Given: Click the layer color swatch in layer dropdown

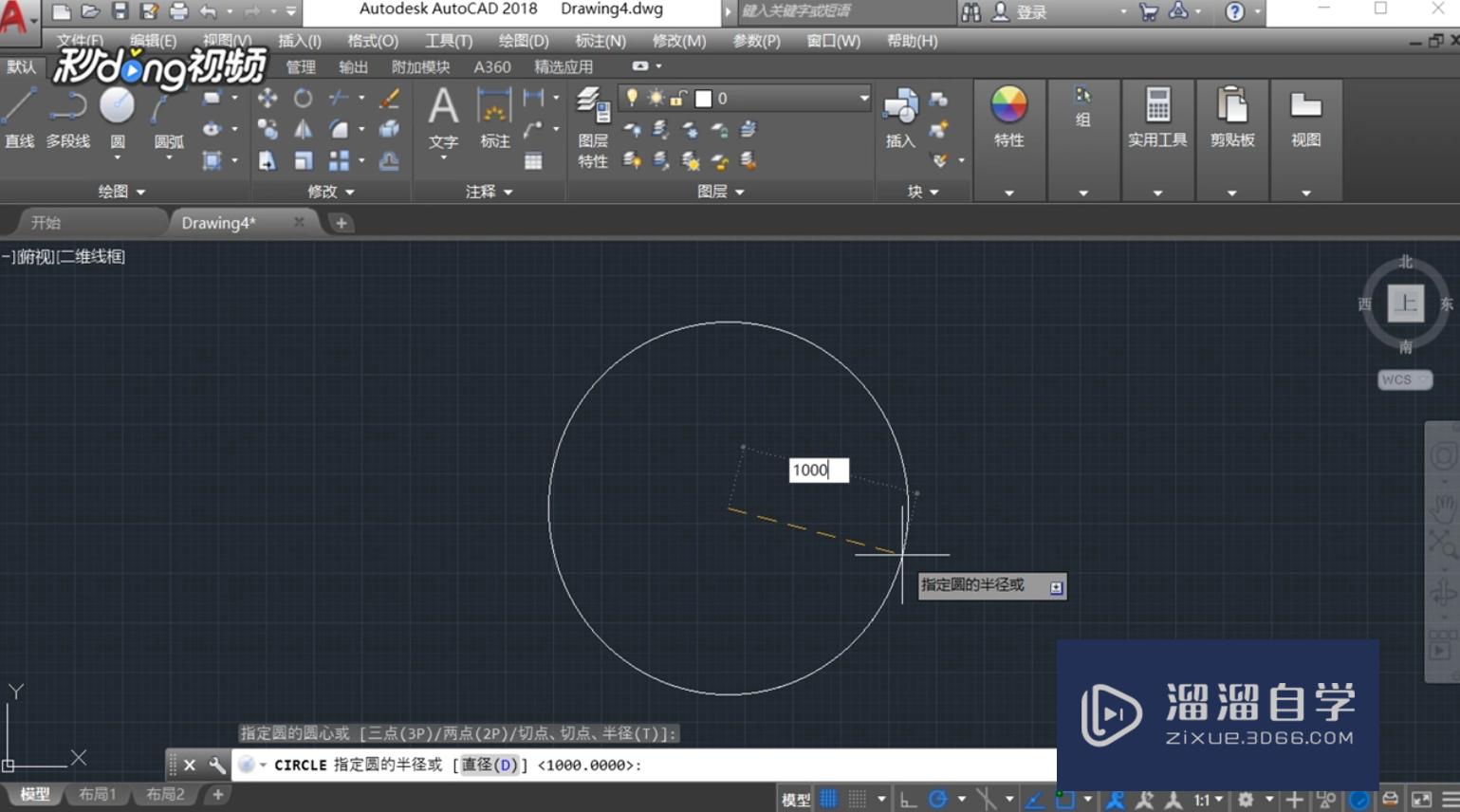Looking at the screenshot, I should point(703,99).
